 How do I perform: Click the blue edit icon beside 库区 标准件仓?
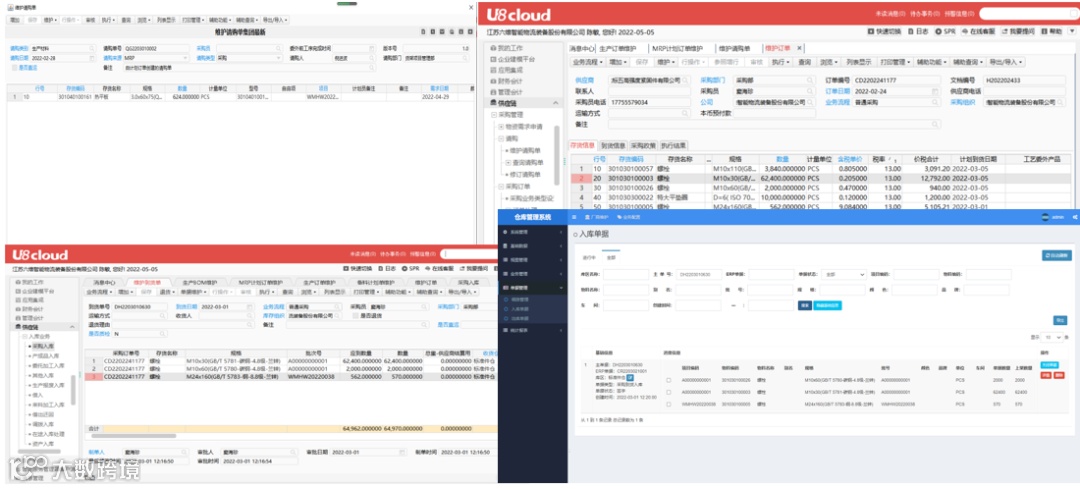pos(629,376)
